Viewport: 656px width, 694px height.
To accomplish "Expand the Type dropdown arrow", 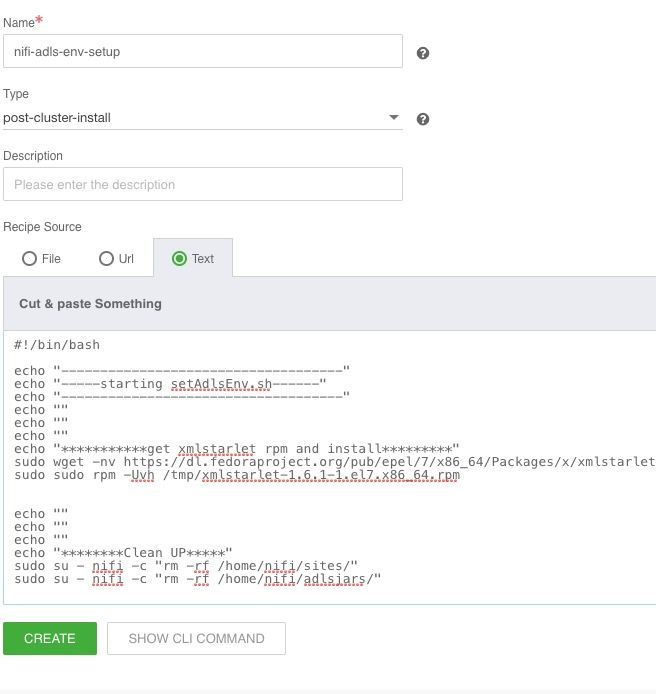I will (x=393, y=118).
